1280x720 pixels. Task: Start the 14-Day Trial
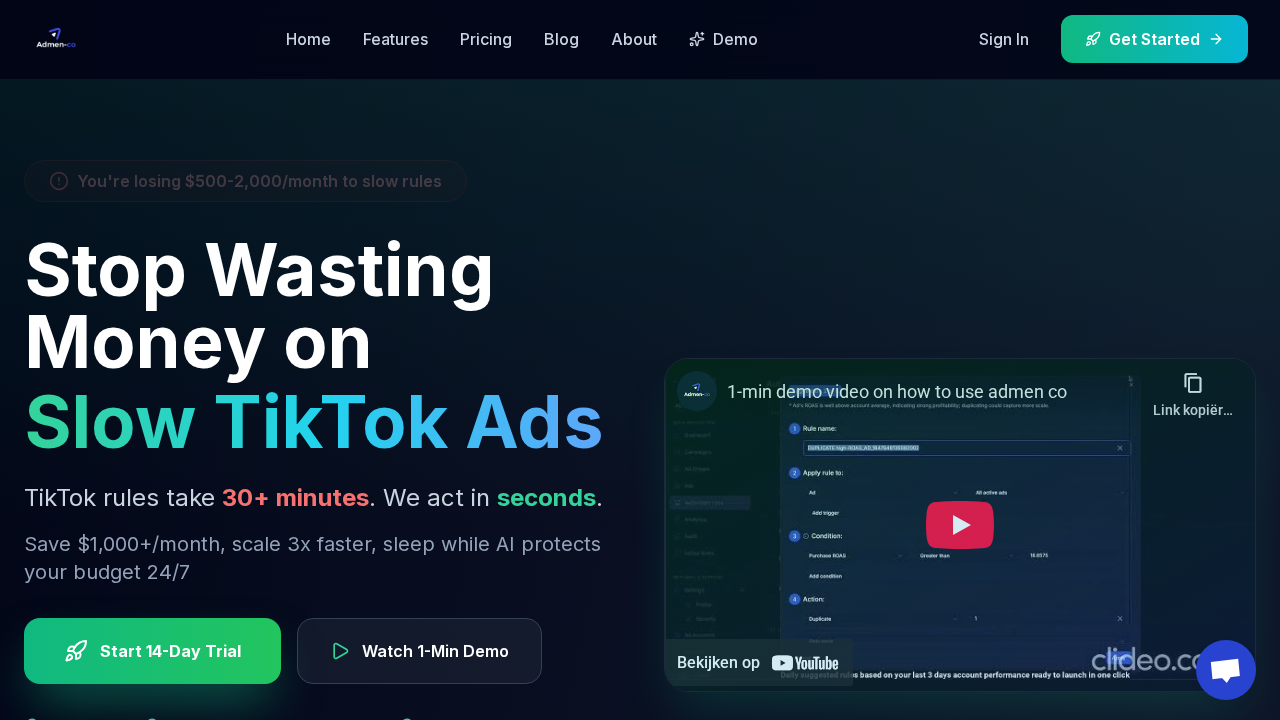click(152, 651)
